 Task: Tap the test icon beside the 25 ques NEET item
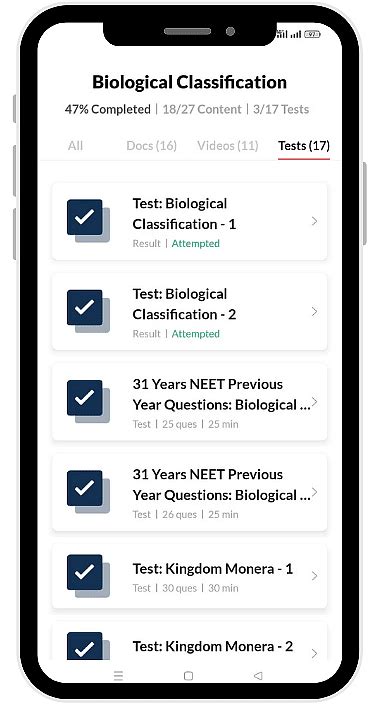(88, 401)
